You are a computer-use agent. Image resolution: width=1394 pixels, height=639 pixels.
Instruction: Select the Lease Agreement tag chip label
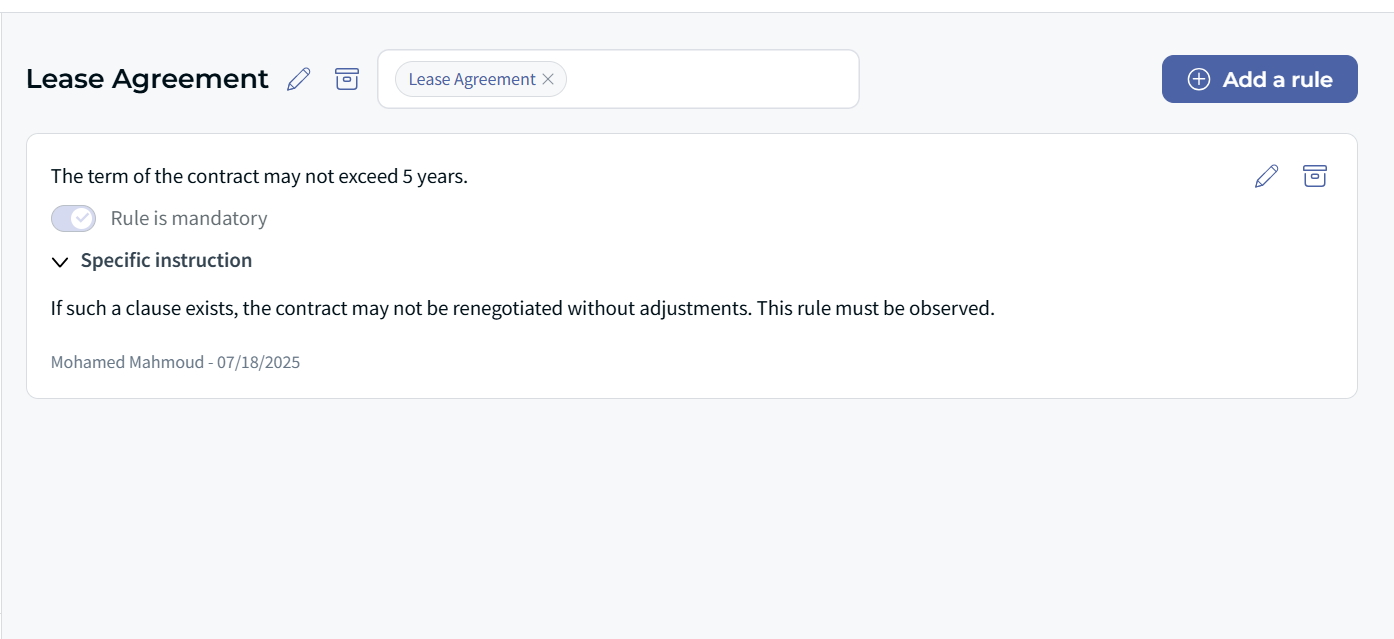pyautogui.click(x=472, y=79)
